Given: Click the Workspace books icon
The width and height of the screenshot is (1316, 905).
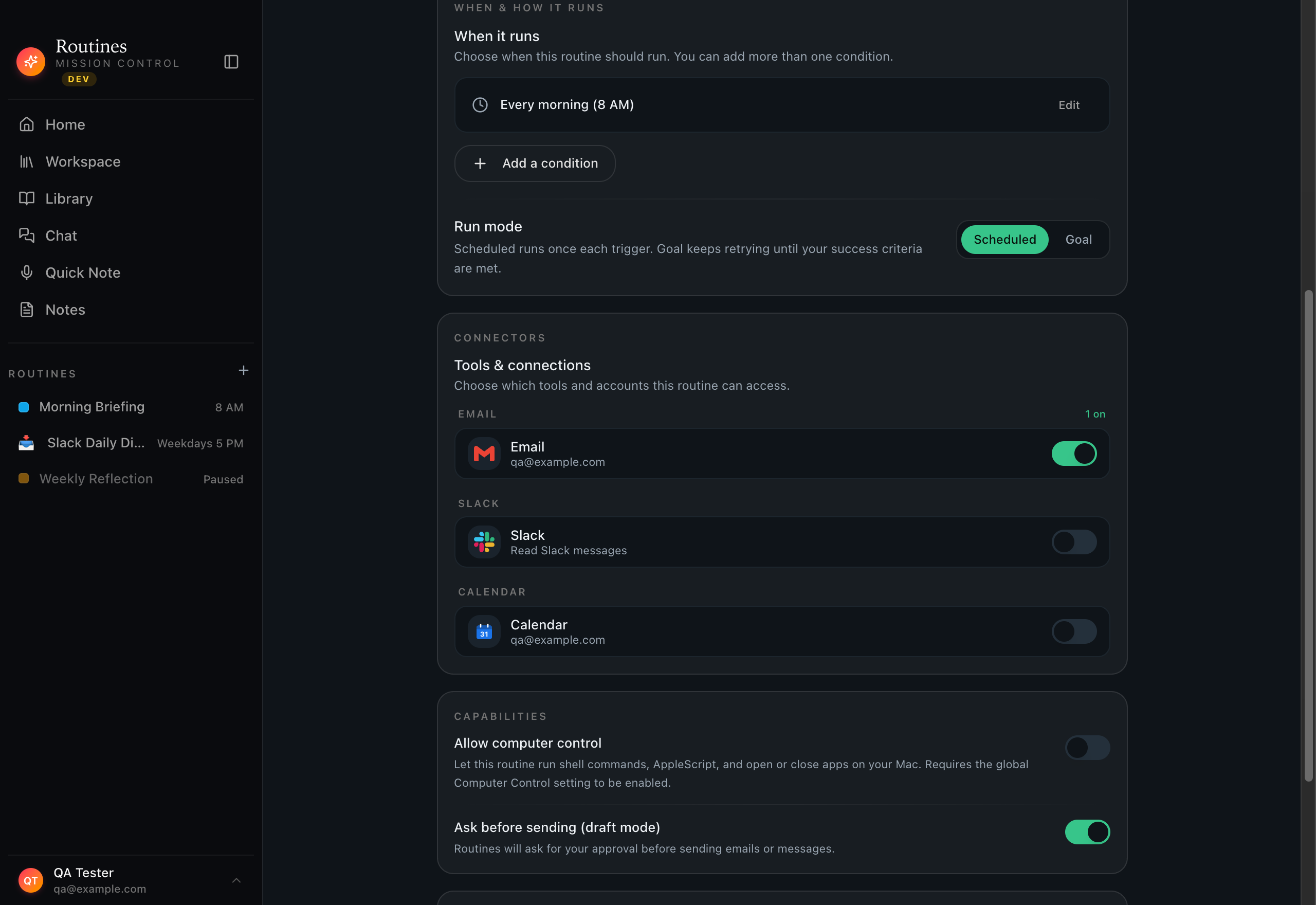Looking at the screenshot, I should pos(27,161).
